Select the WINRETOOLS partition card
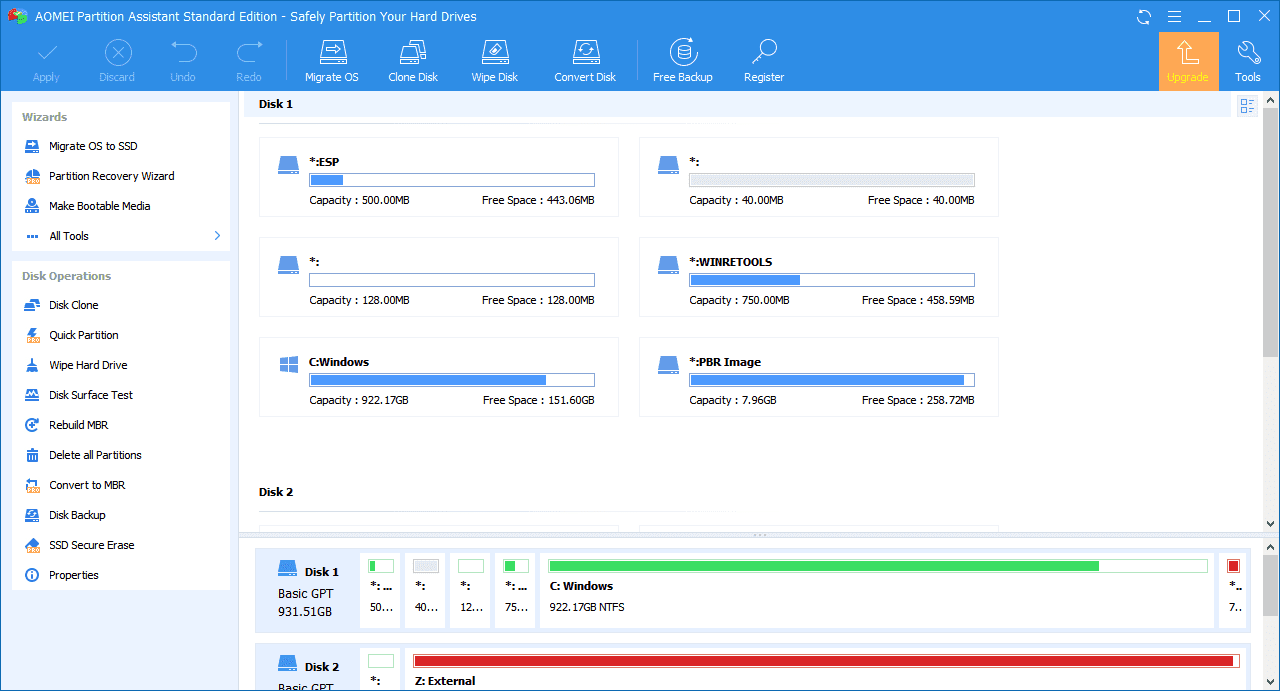The image size is (1280, 691). pos(818,277)
